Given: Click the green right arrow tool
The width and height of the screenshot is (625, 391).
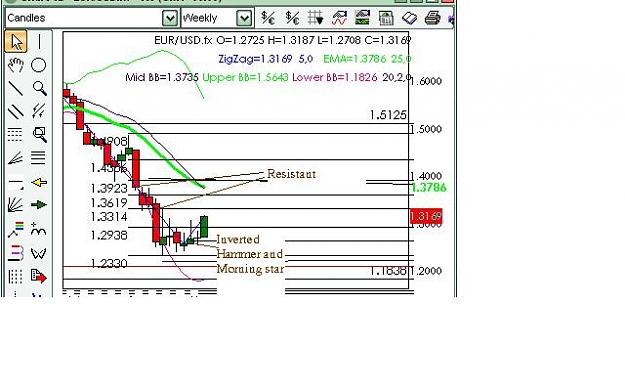Looking at the screenshot, I should pyautogui.click(x=39, y=205).
